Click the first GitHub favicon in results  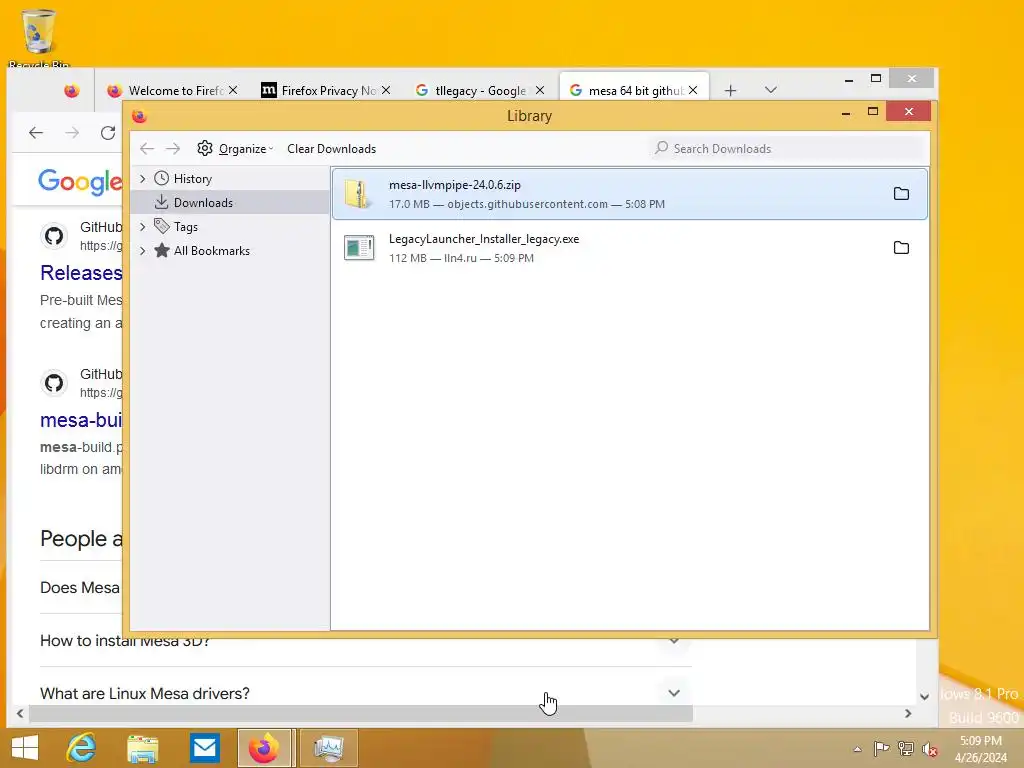tap(54, 236)
